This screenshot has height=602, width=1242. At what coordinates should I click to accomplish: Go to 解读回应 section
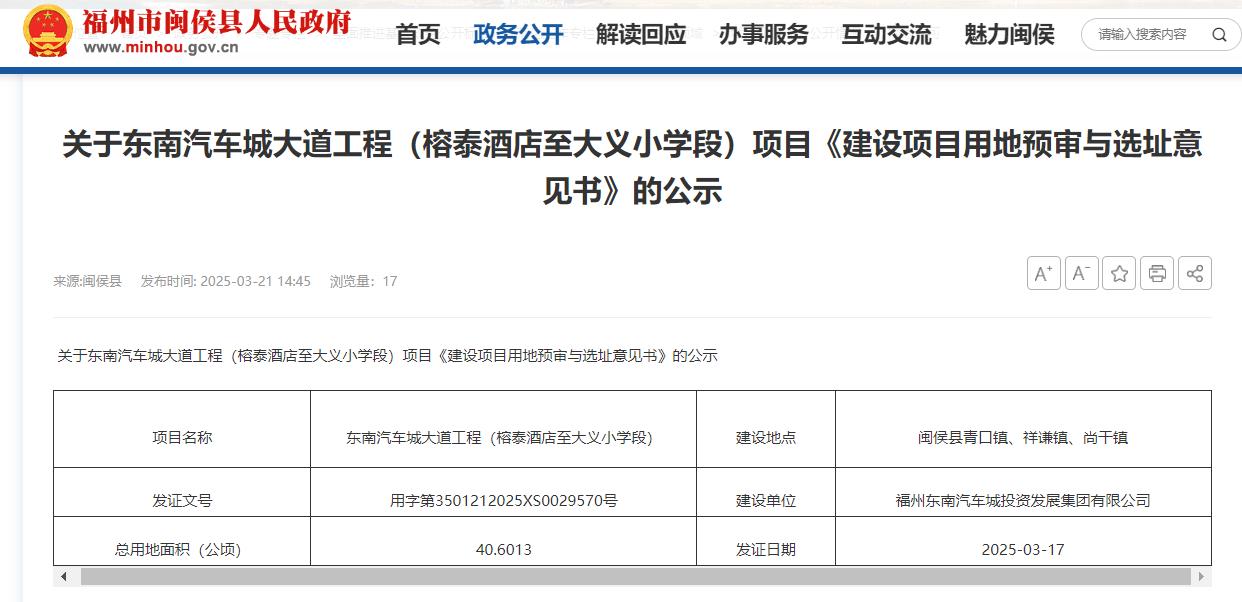(x=641, y=35)
